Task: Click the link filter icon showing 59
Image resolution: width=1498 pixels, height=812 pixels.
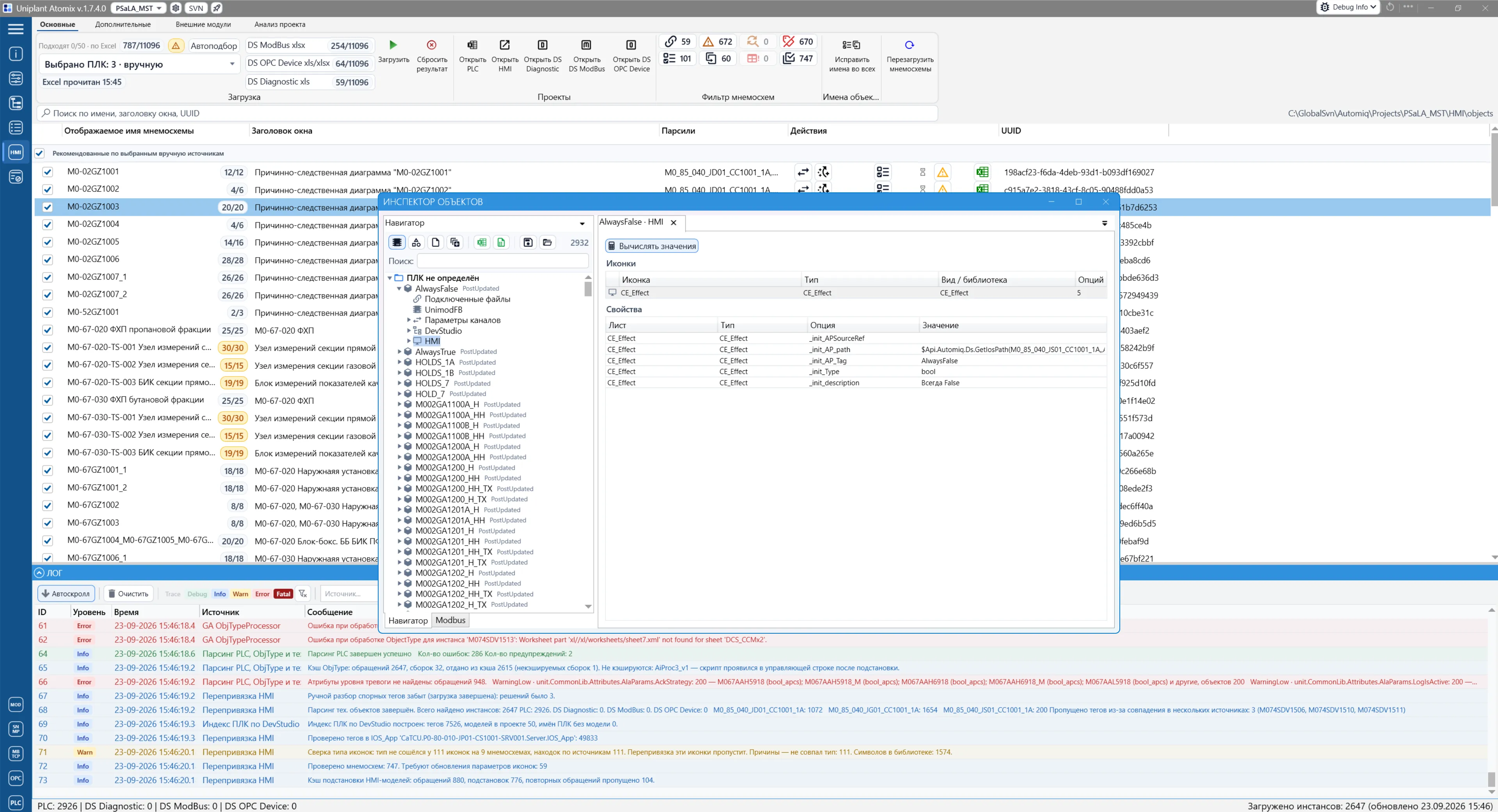Action: click(x=678, y=42)
